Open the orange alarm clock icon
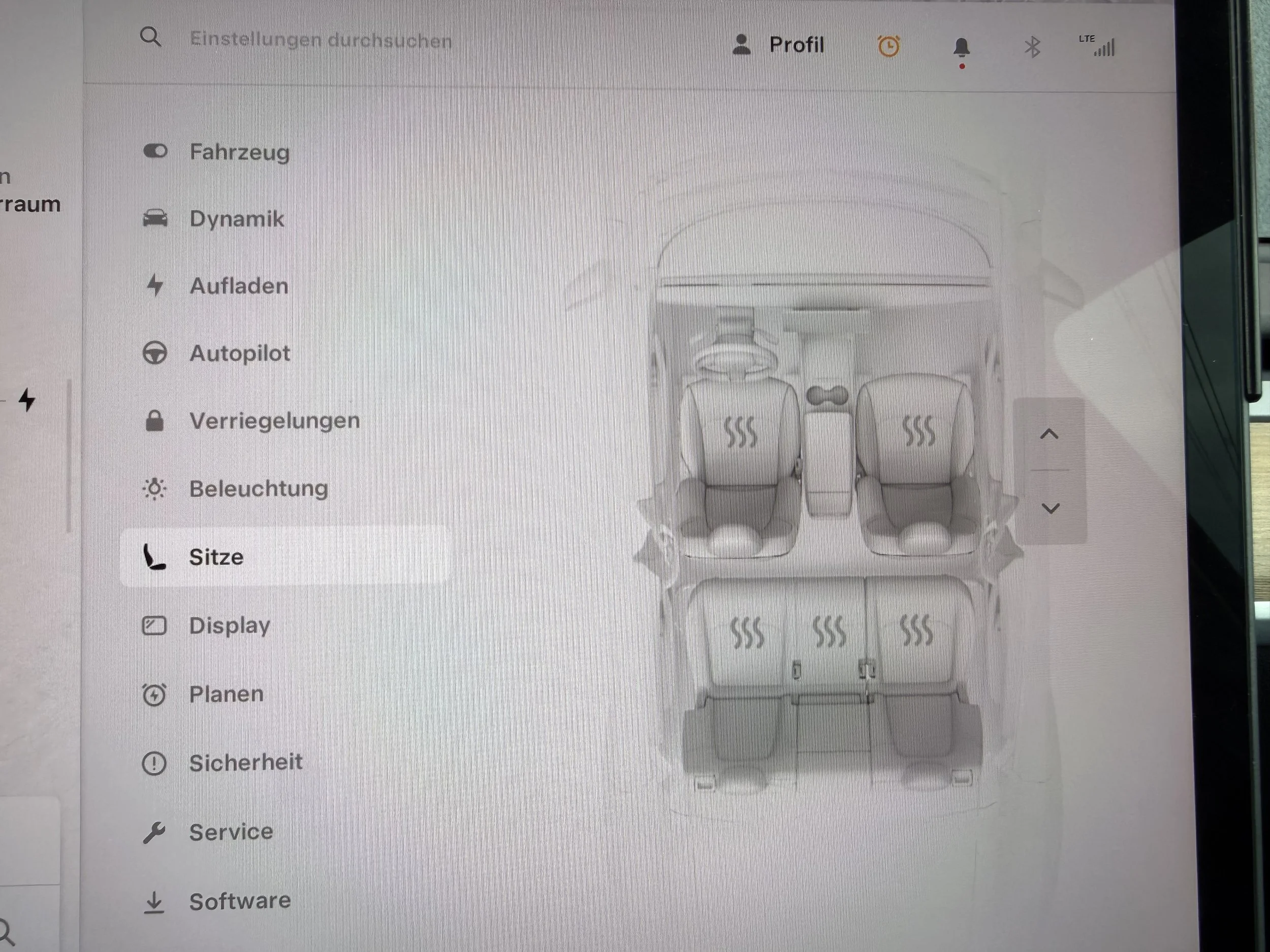The height and width of the screenshot is (952, 1270). pyautogui.click(x=889, y=46)
